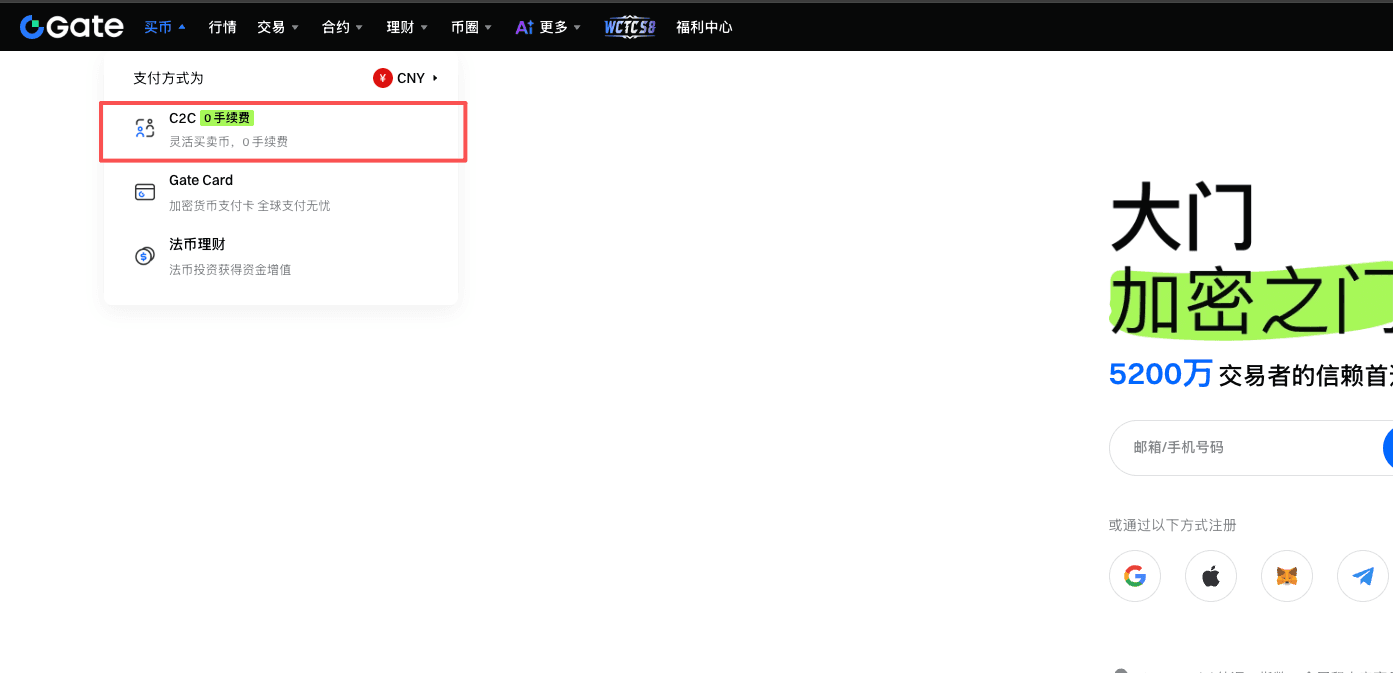Select the C2C option
Image resolution: width=1393 pixels, height=673 pixels.
283,130
